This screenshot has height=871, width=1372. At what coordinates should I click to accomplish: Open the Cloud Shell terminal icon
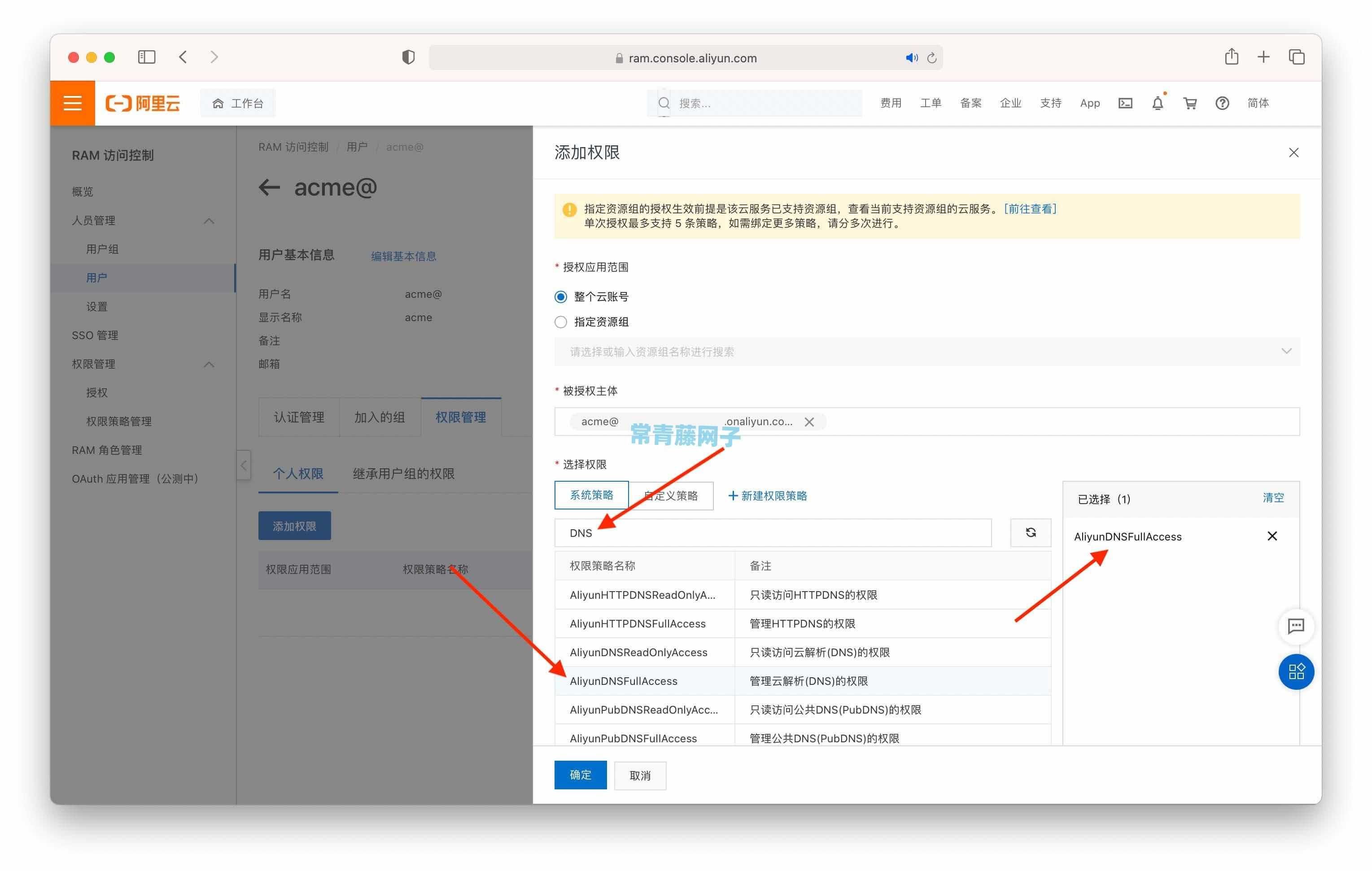point(1125,103)
